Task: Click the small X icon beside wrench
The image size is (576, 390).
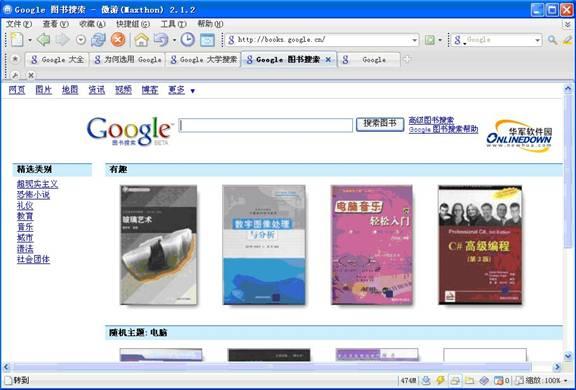Action: click(x=31, y=75)
